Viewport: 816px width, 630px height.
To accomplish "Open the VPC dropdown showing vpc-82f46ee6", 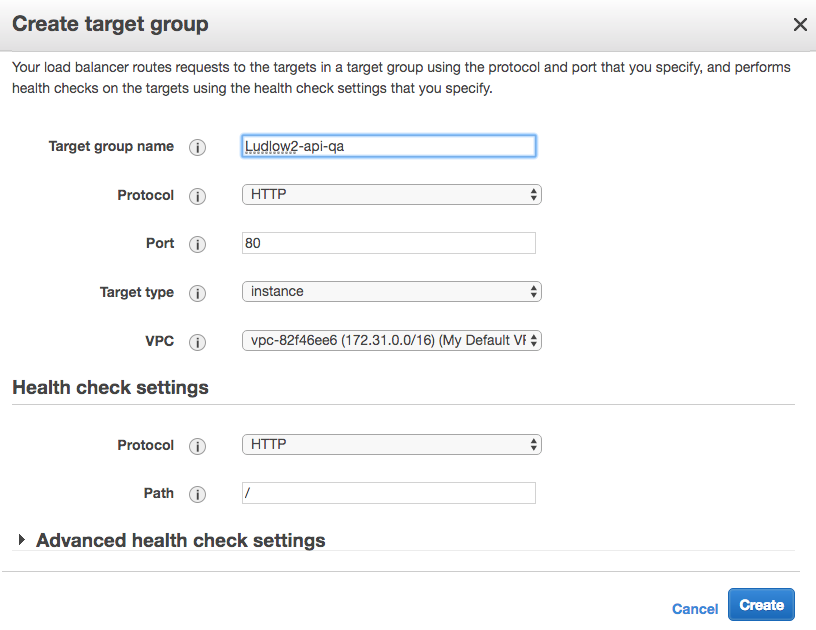I will point(390,340).
